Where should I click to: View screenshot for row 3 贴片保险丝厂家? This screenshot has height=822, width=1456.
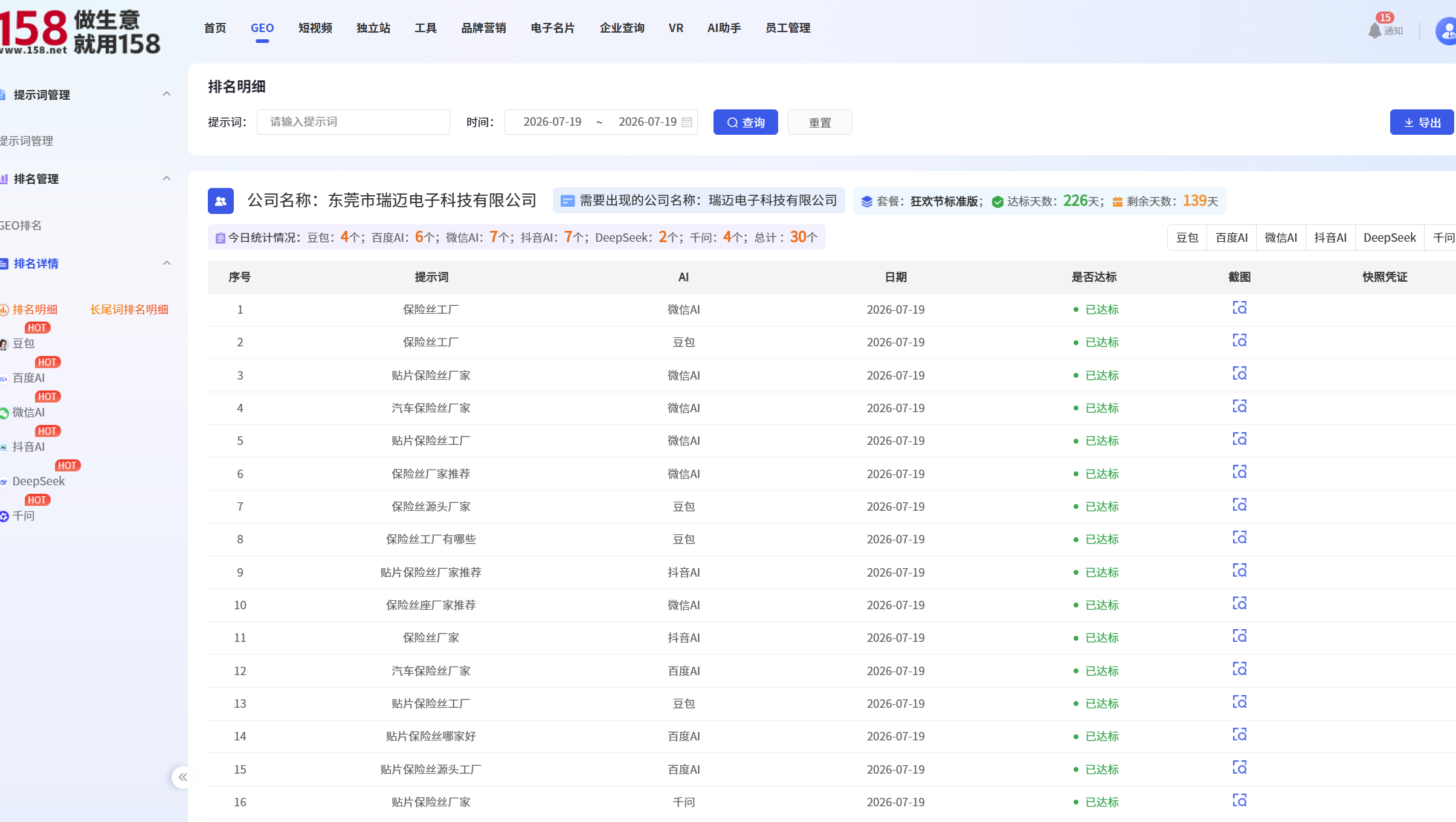(x=1239, y=374)
